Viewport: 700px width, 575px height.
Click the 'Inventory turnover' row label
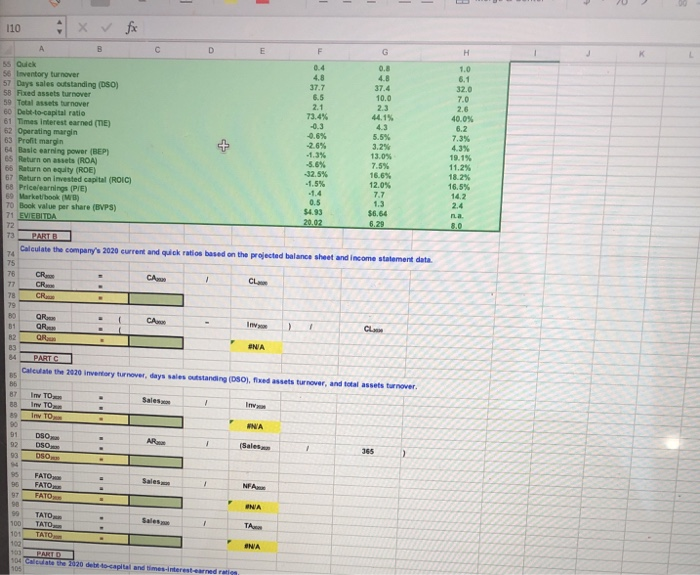click(48, 74)
